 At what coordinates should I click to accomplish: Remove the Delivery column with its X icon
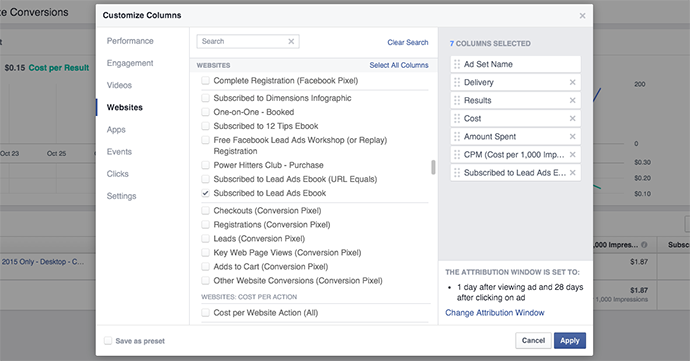point(573,82)
